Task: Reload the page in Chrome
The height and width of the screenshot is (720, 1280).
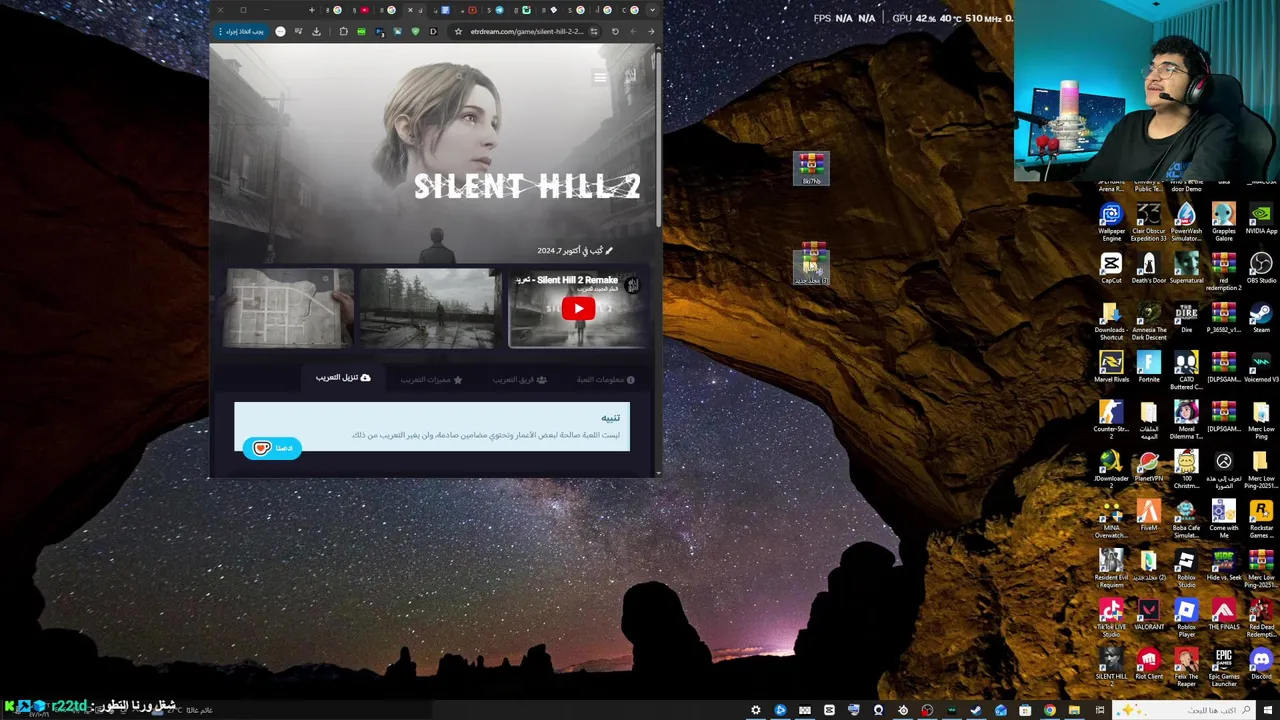Action: 615,31
